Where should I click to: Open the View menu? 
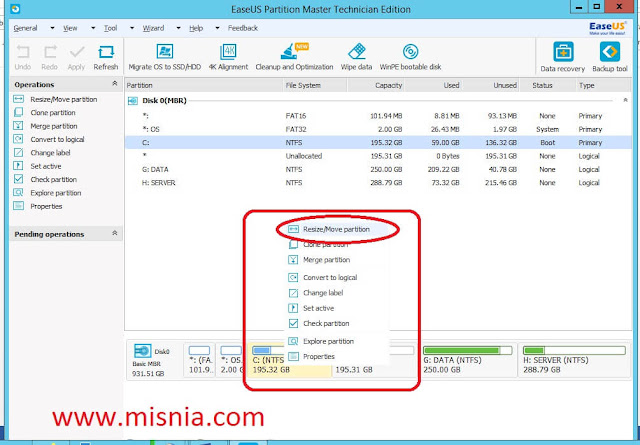pos(70,28)
